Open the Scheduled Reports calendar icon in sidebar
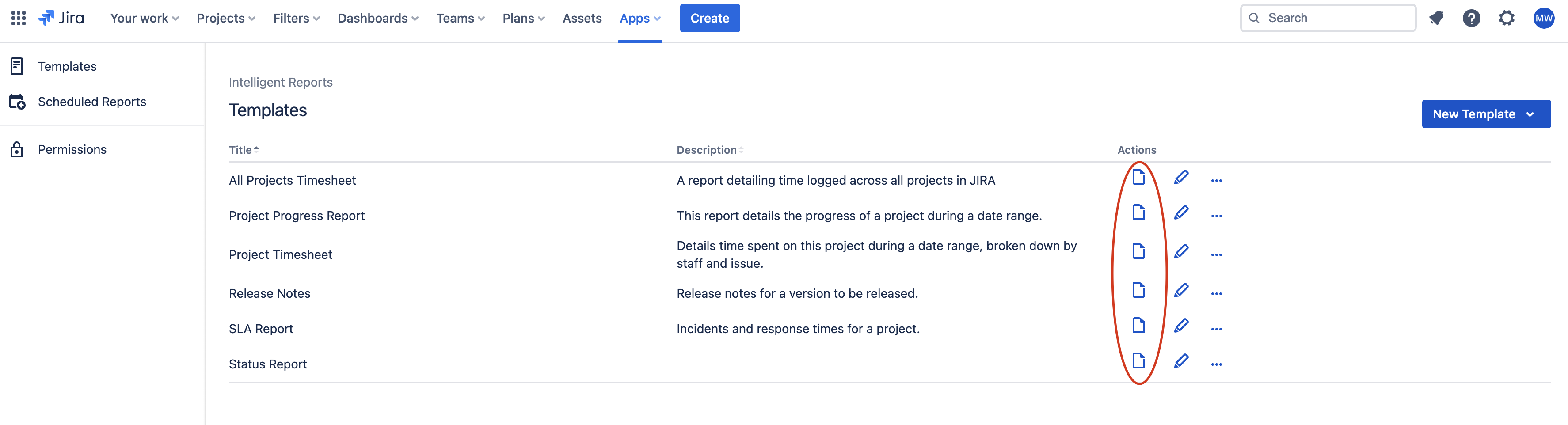The width and height of the screenshot is (1568, 425). pos(17,102)
